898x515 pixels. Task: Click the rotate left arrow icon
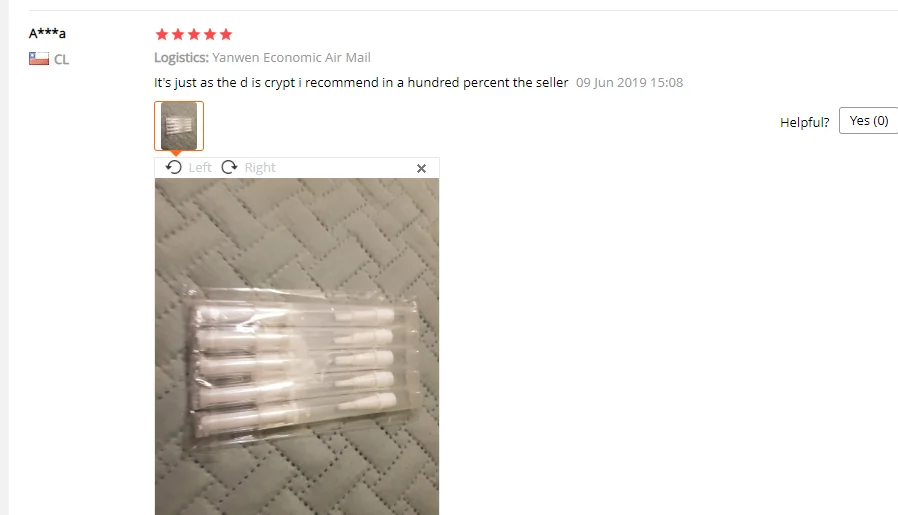tap(174, 167)
